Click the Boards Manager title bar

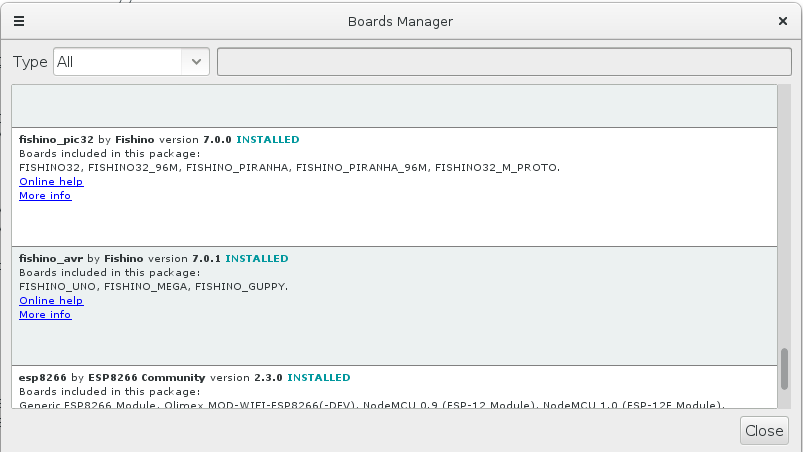click(x=400, y=20)
